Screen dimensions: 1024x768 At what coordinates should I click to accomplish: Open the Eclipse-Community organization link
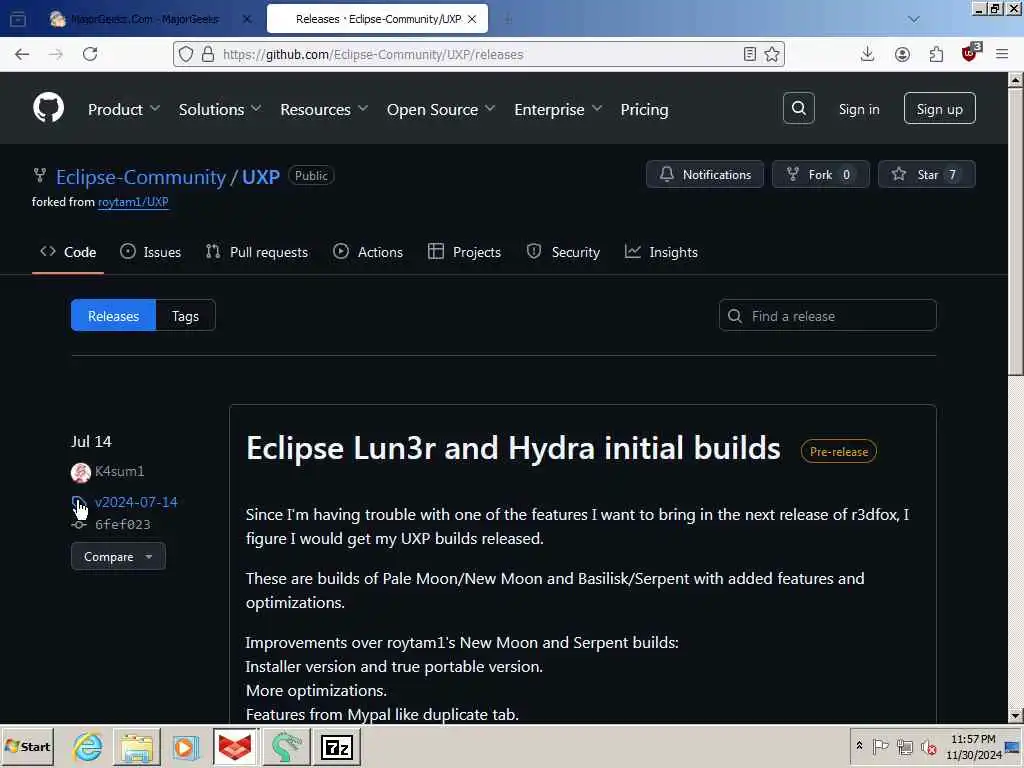click(x=140, y=177)
